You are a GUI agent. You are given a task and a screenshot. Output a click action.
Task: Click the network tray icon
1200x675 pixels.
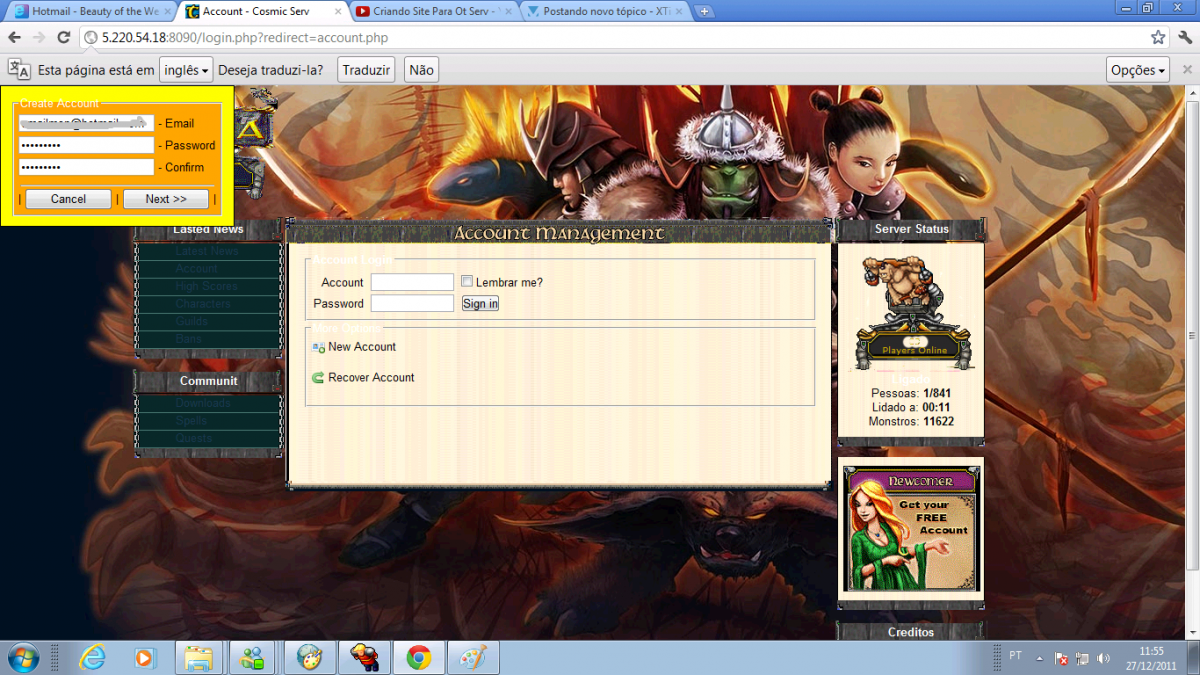(x=1083, y=658)
